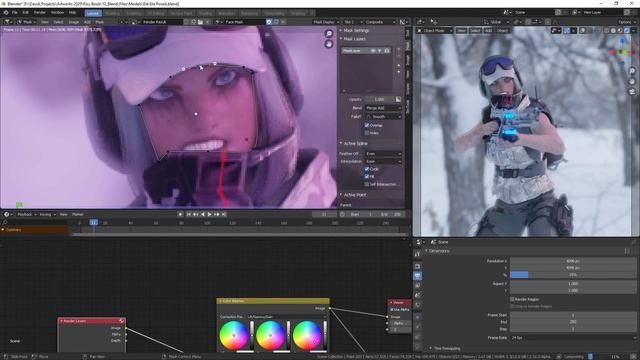Open the 3D viewport Object menu
640x360 pixels.
(x=502, y=30)
